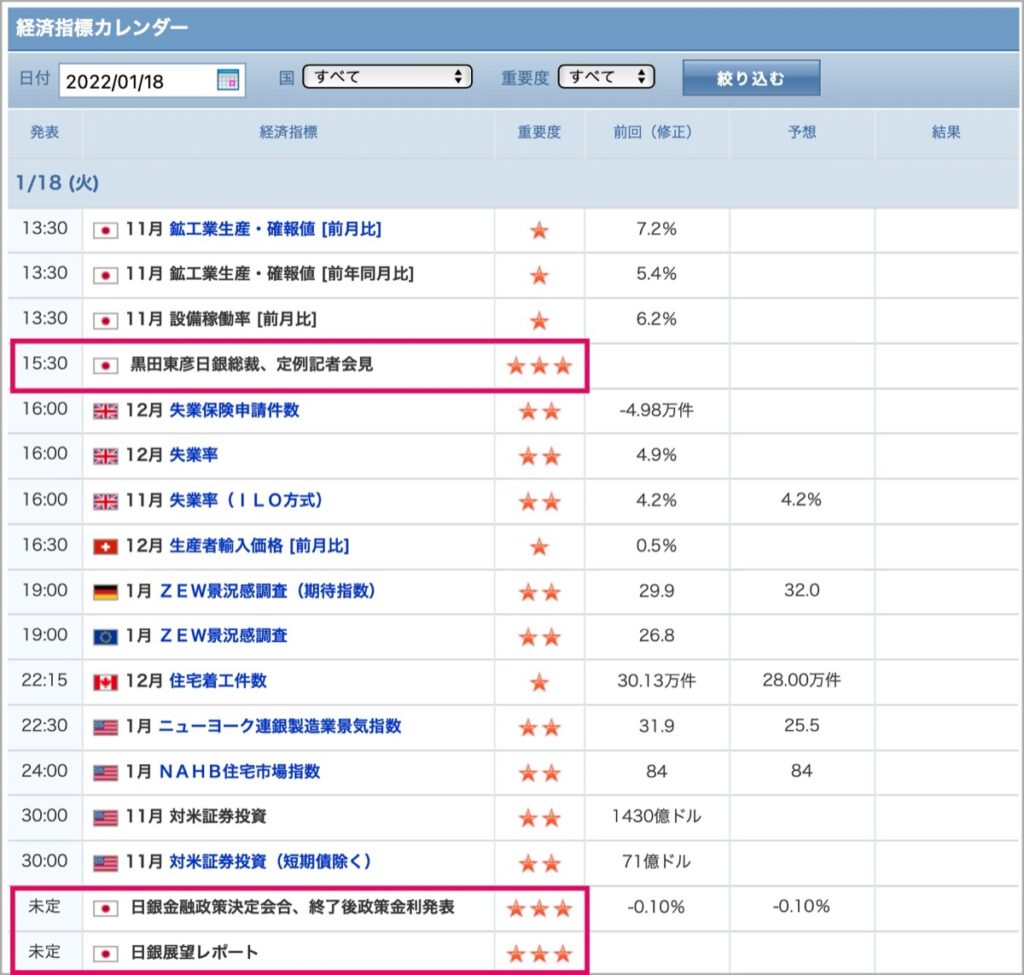Click US flag in ニューヨーク連銀 row

[x=105, y=727]
